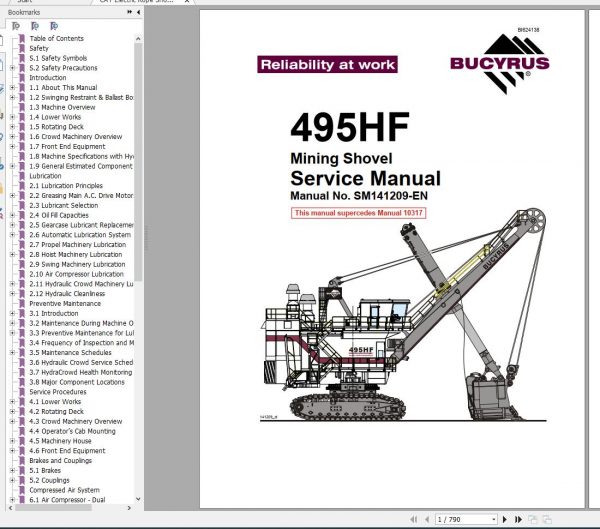Select 3.7 HydraCrowd Health Monitoring bookmark
600x529 pixels.
[80, 372]
